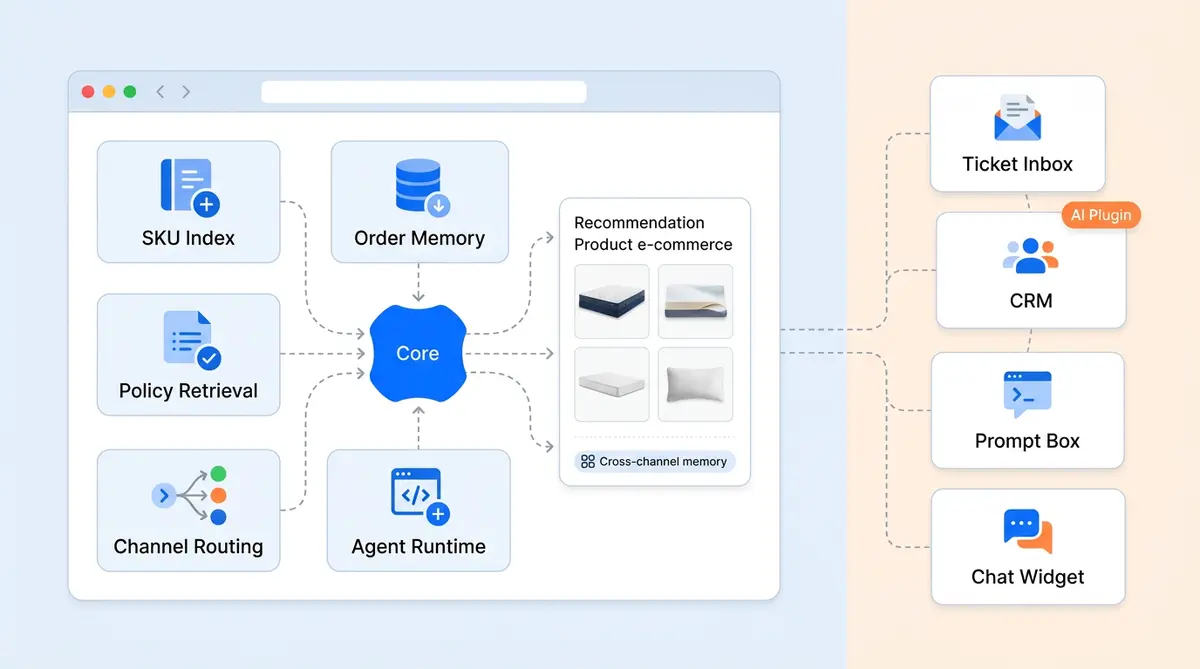Click the Cross-channel memory grid icon

coord(588,462)
